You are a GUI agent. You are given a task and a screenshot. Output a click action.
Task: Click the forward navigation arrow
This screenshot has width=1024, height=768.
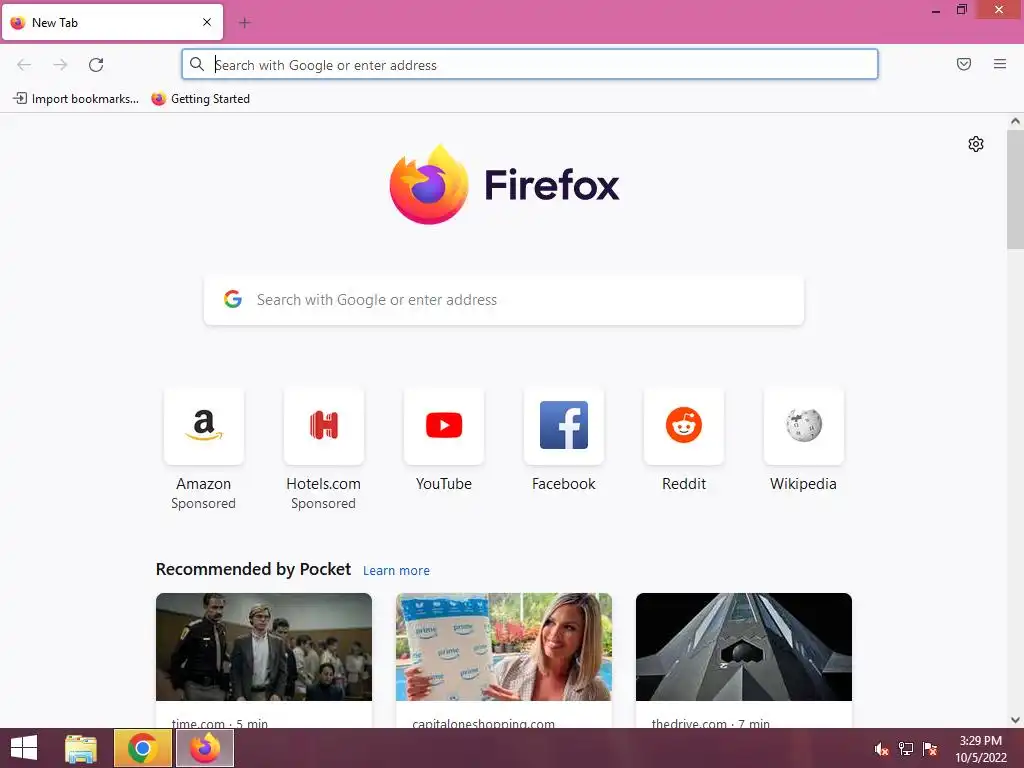tap(60, 65)
